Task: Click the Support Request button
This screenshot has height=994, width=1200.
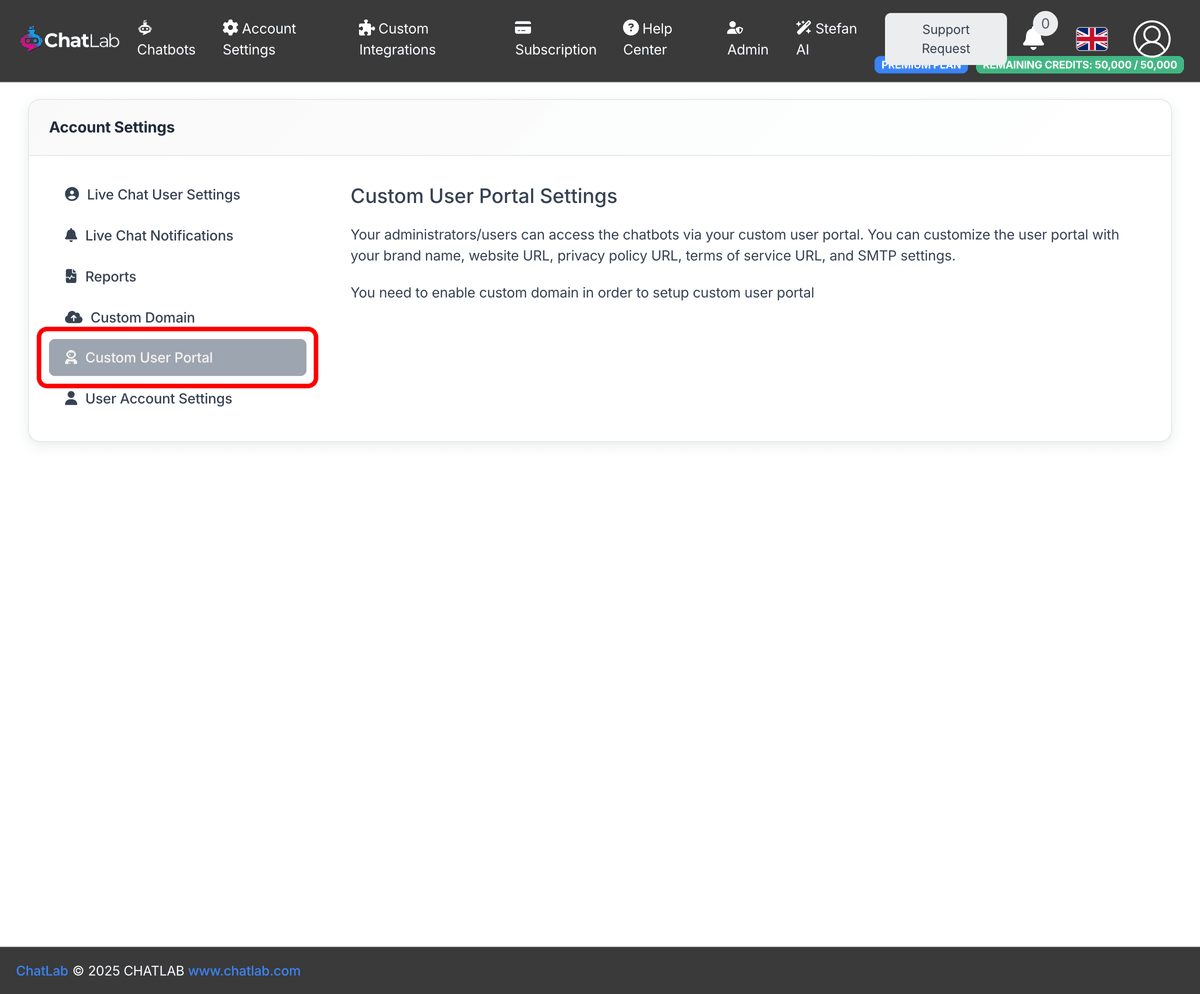Action: 944,38
